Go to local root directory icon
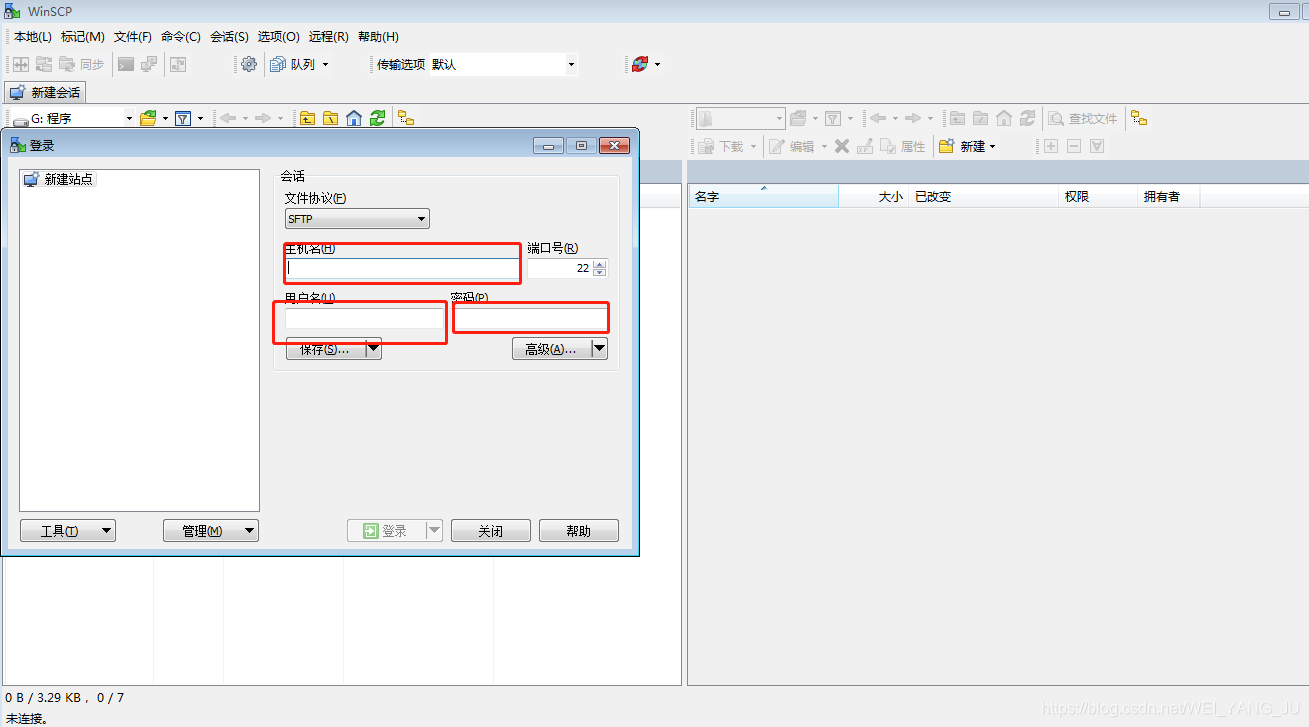The image size is (1309, 727). pyautogui.click(x=330, y=118)
